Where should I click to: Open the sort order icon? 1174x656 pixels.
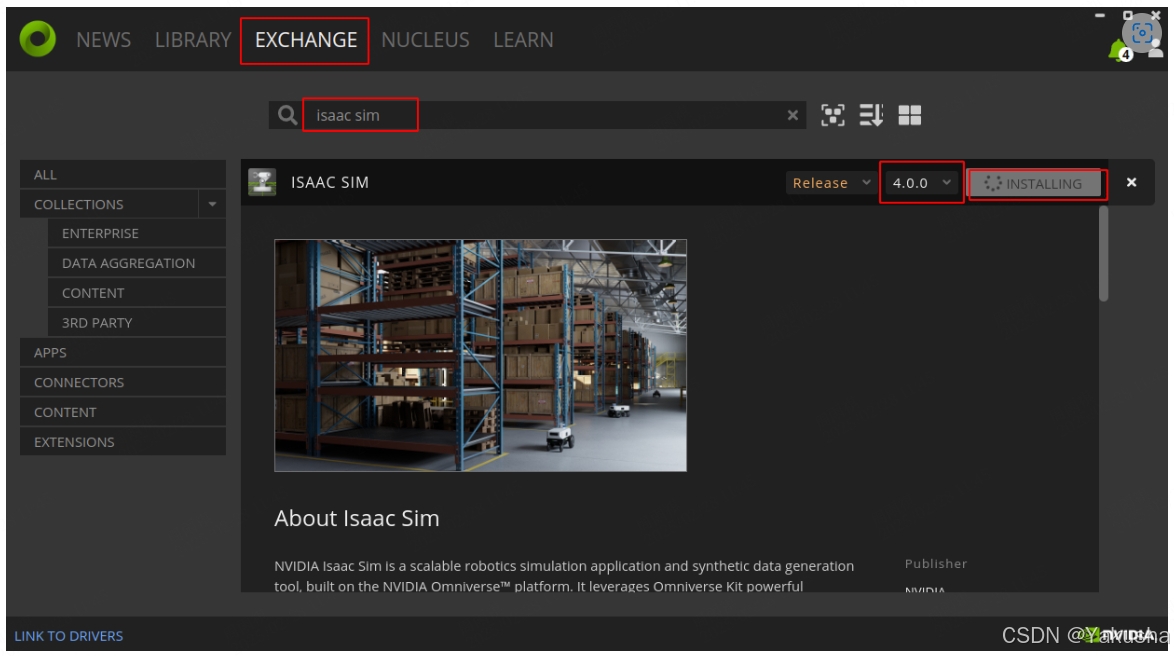point(871,115)
